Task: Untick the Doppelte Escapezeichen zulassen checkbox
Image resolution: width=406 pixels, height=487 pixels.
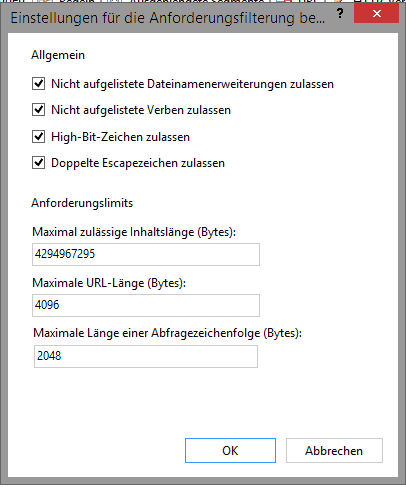Action: [x=39, y=163]
